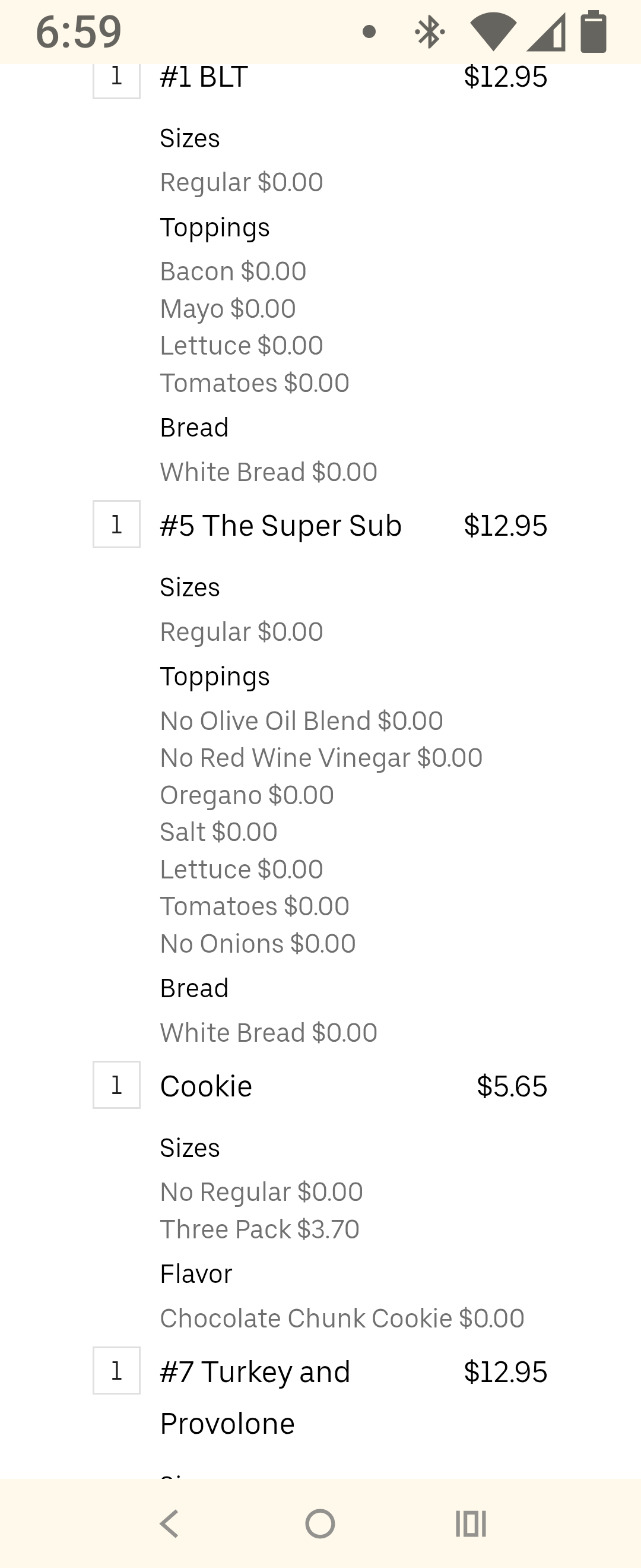Tap the Cookie price $5.65

[512, 1086]
